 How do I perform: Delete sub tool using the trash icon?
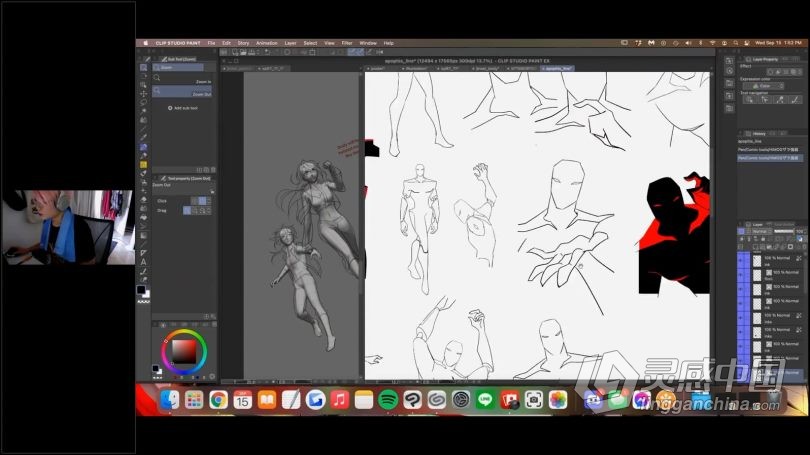(x=213, y=169)
